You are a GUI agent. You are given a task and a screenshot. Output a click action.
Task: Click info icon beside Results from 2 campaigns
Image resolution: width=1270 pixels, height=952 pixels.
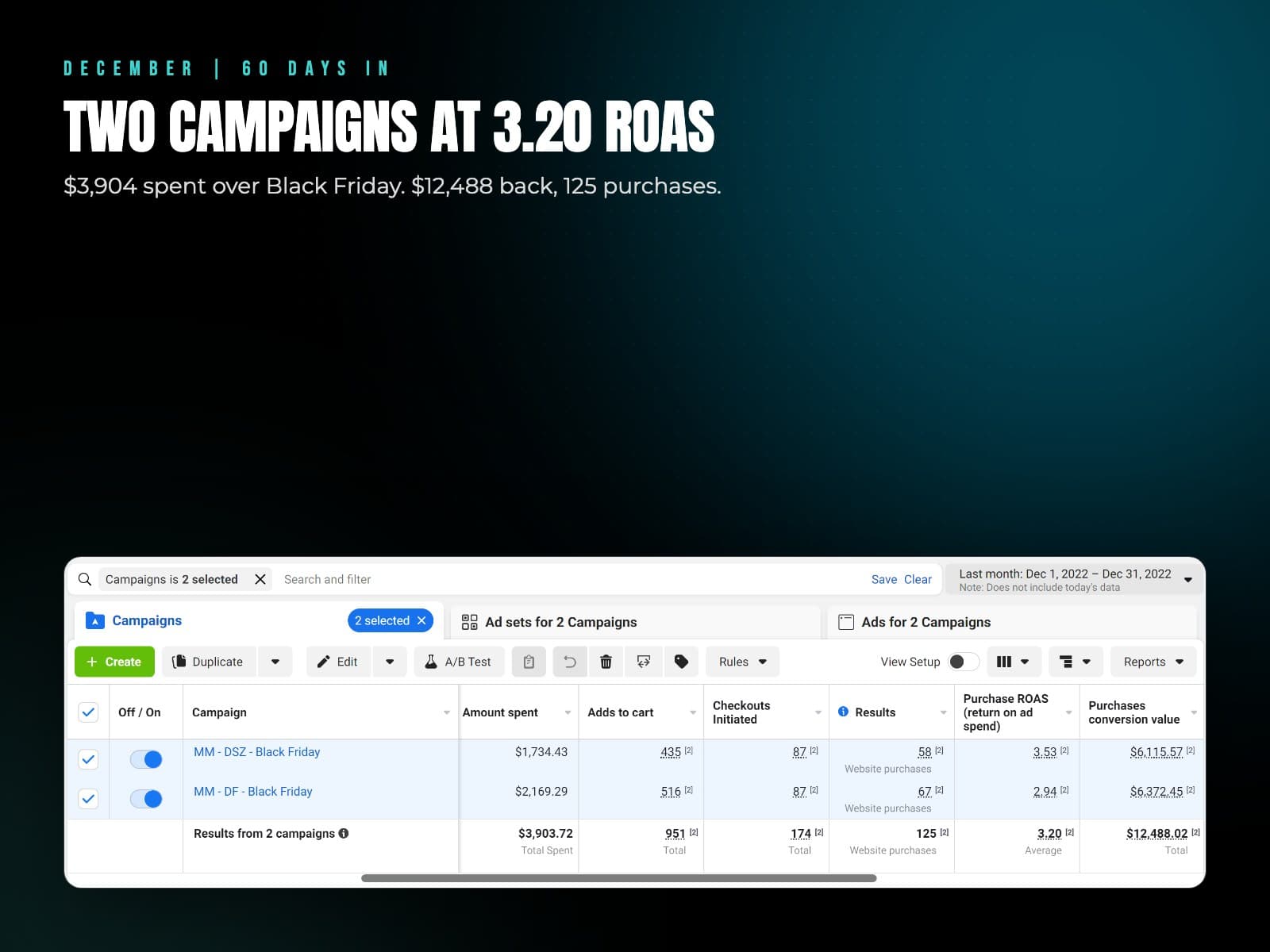pos(344,833)
